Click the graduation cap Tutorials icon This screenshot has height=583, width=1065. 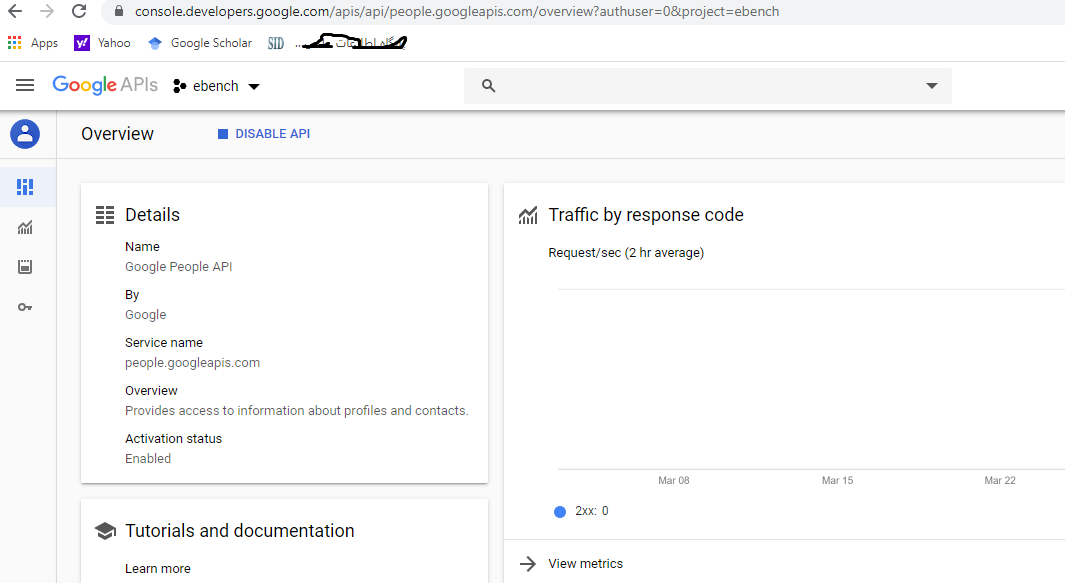[x=105, y=531]
